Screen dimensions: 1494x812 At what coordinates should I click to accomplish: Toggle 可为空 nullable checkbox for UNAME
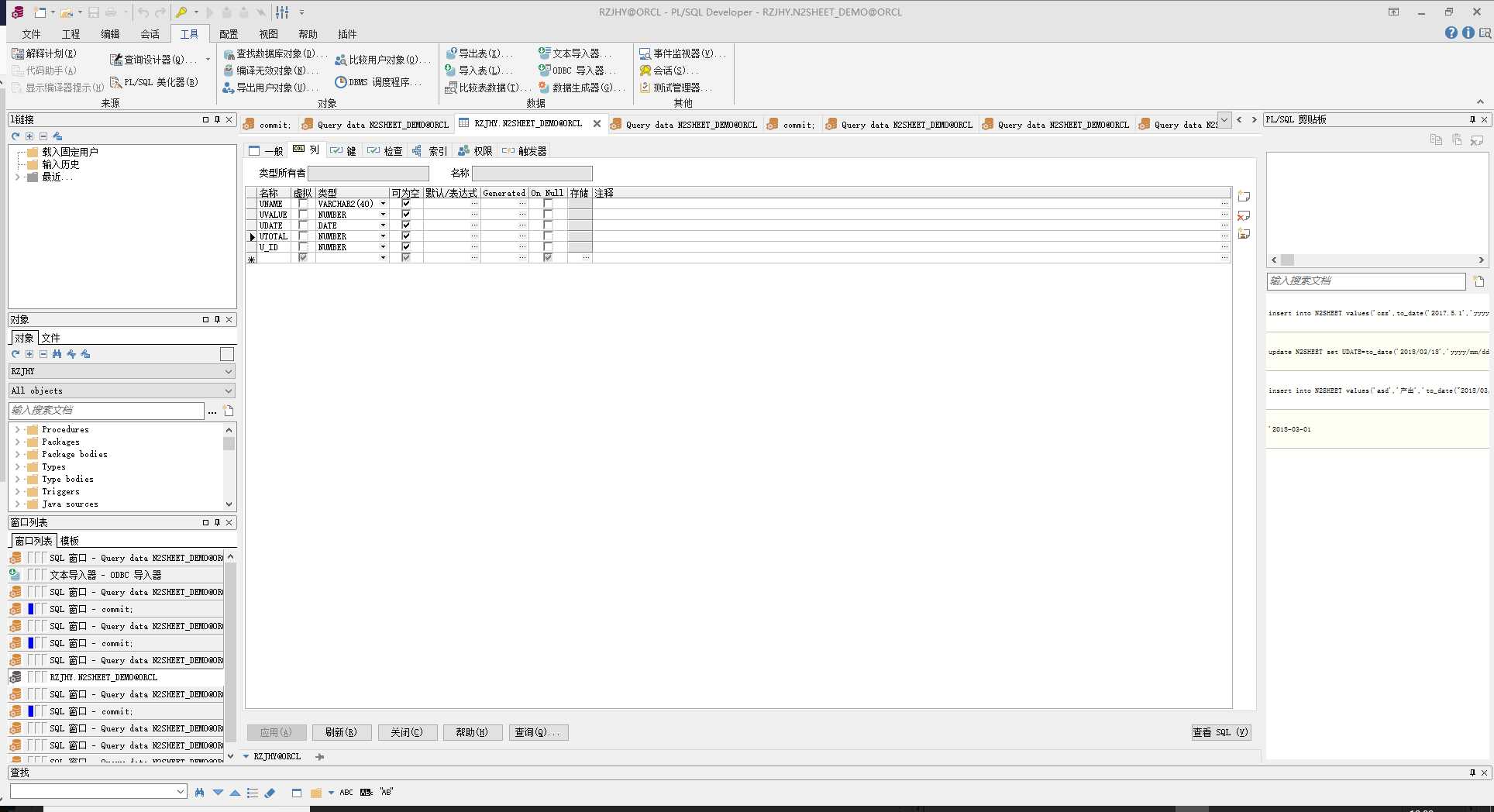pos(406,204)
